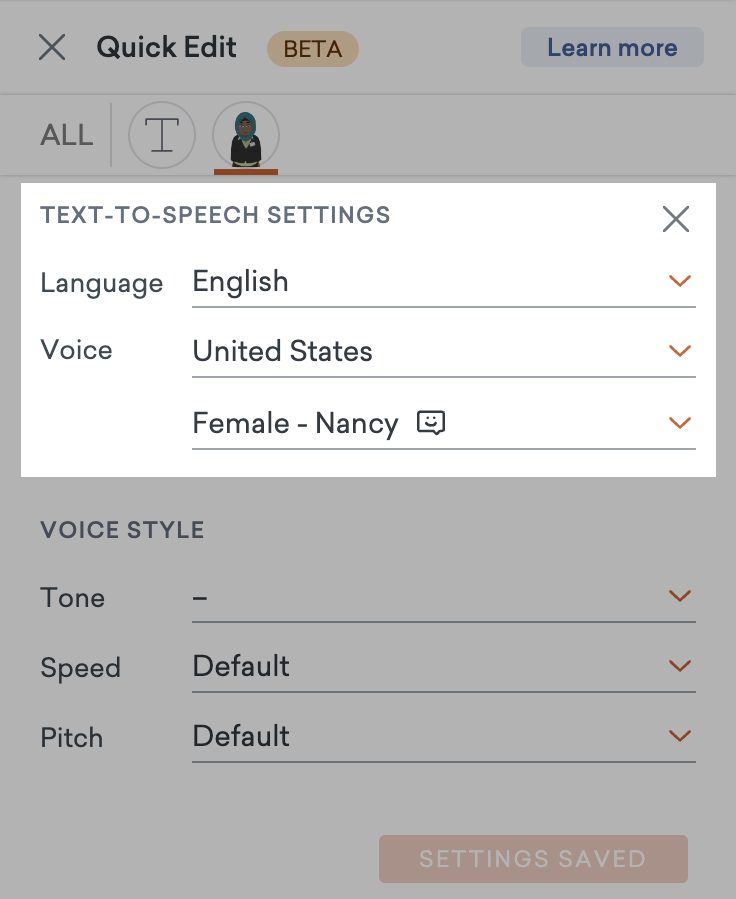Click the Settings Saved button
The width and height of the screenshot is (736, 899).
533,859
